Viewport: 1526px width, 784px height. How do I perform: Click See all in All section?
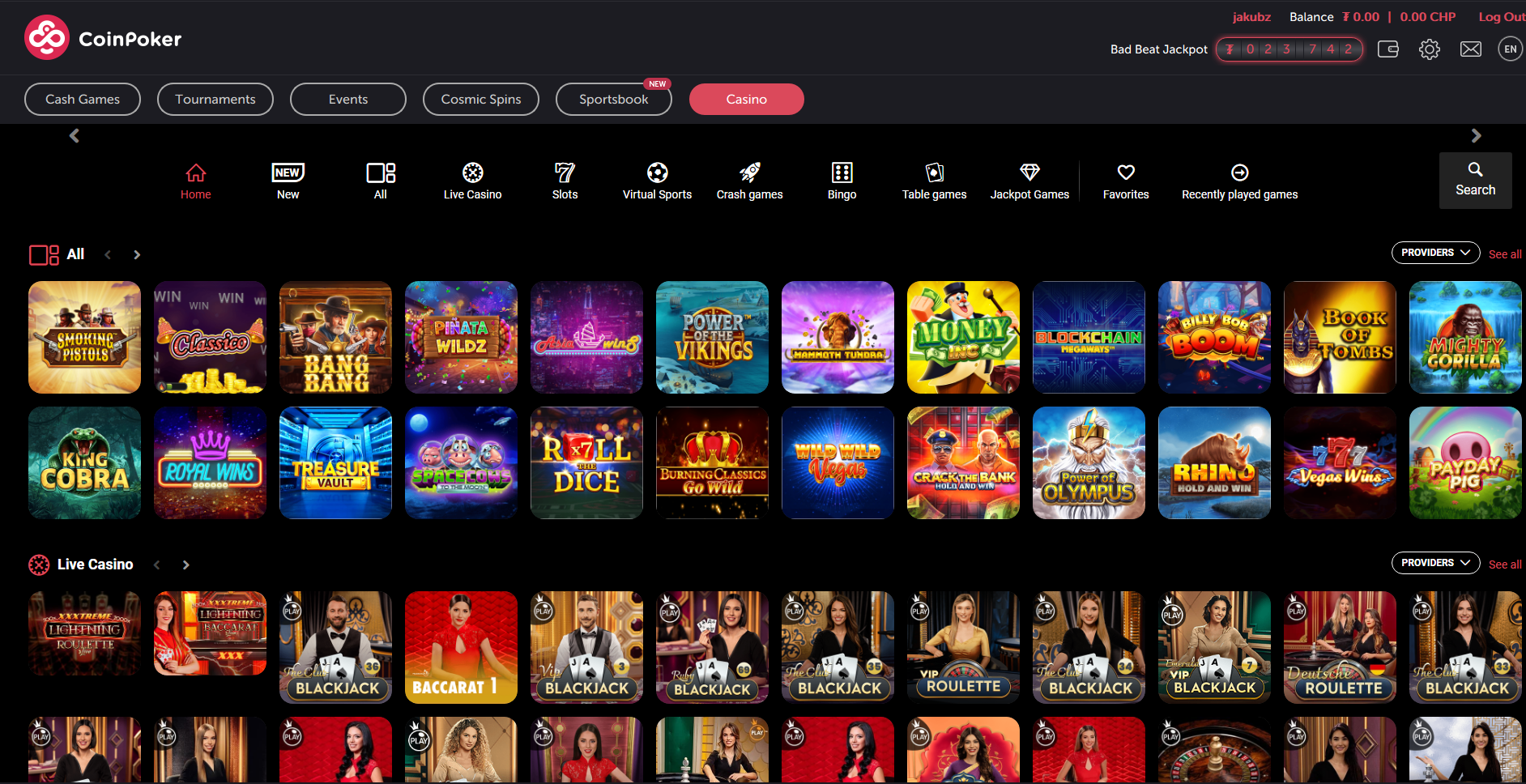pos(1505,254)
